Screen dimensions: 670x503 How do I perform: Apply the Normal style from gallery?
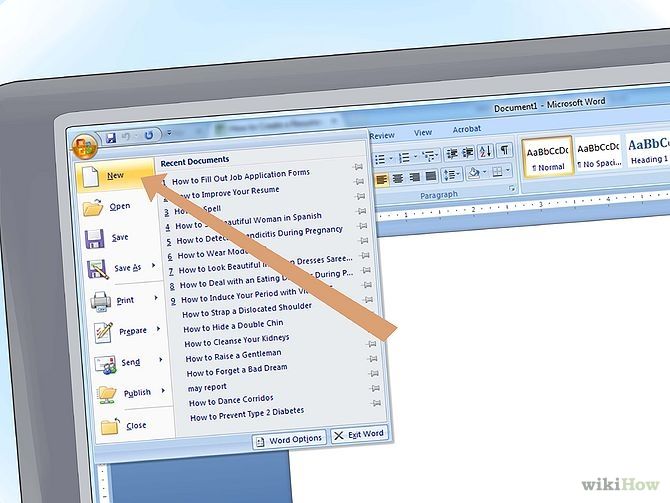coord(547,157)
